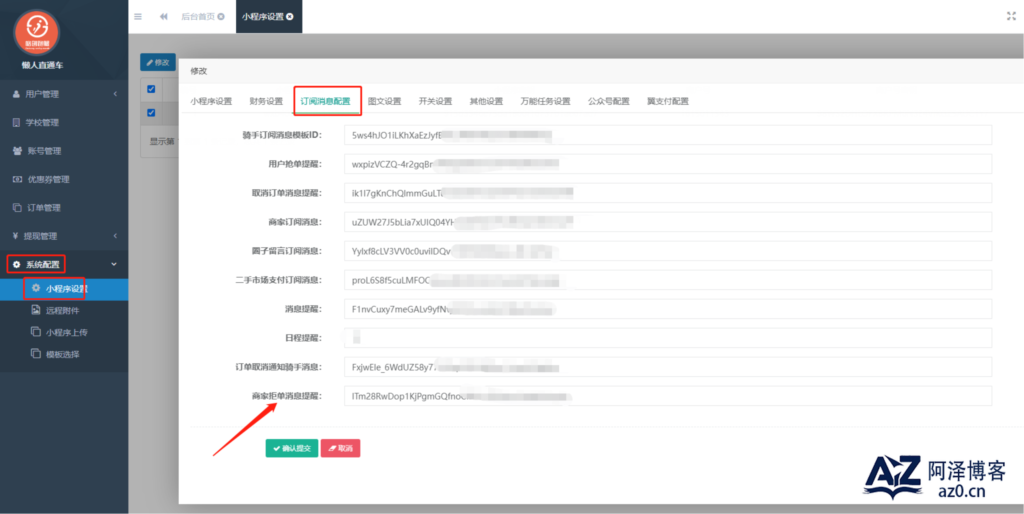
Task: Click the fullscreen icon at top right
Action: [1011, 16]
